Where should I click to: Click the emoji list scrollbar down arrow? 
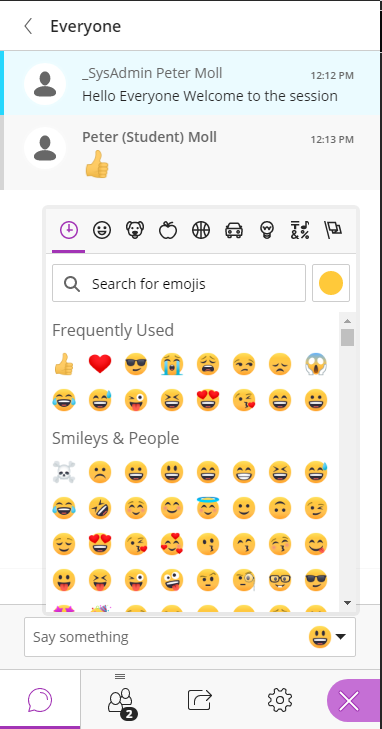[347, 603]
